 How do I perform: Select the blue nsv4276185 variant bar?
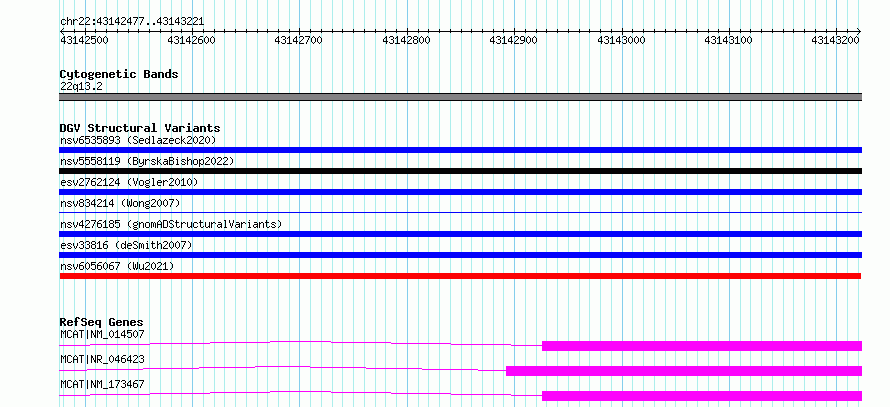click(460, 234)
